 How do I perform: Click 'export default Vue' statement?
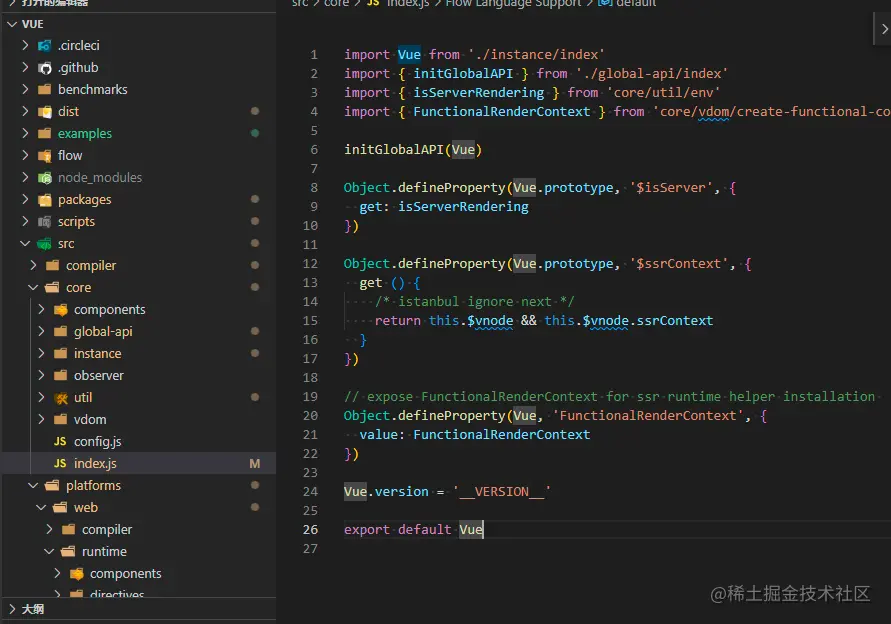(x=413, y=530)
